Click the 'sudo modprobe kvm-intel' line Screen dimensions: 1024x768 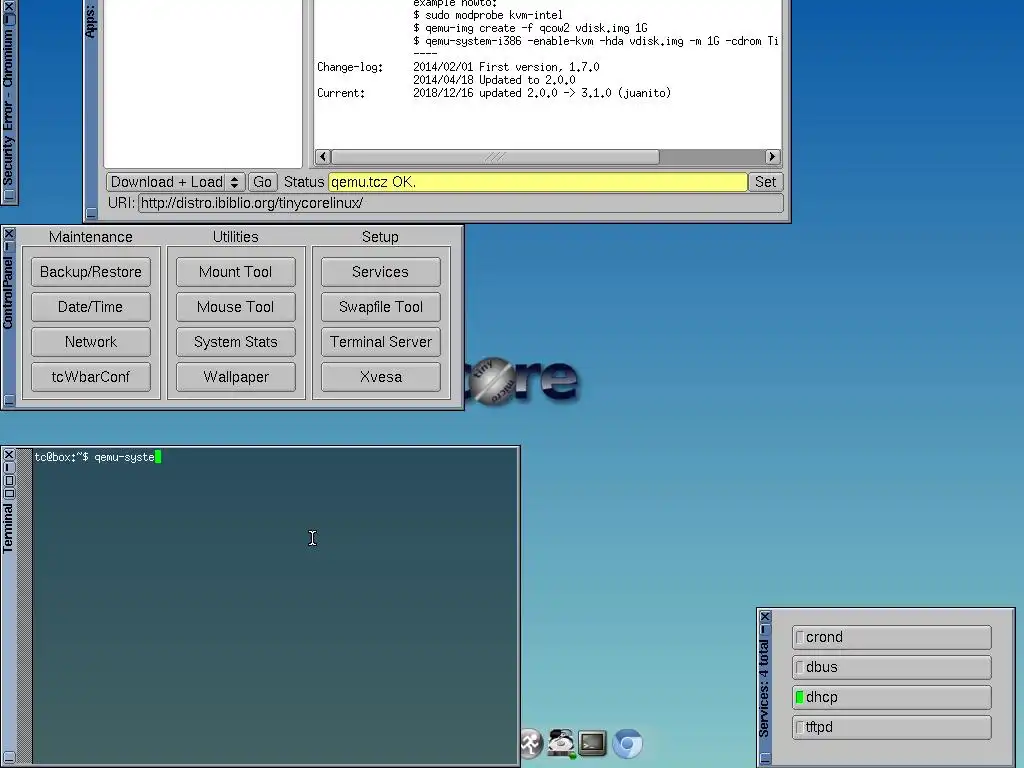[x=488, y=15]
